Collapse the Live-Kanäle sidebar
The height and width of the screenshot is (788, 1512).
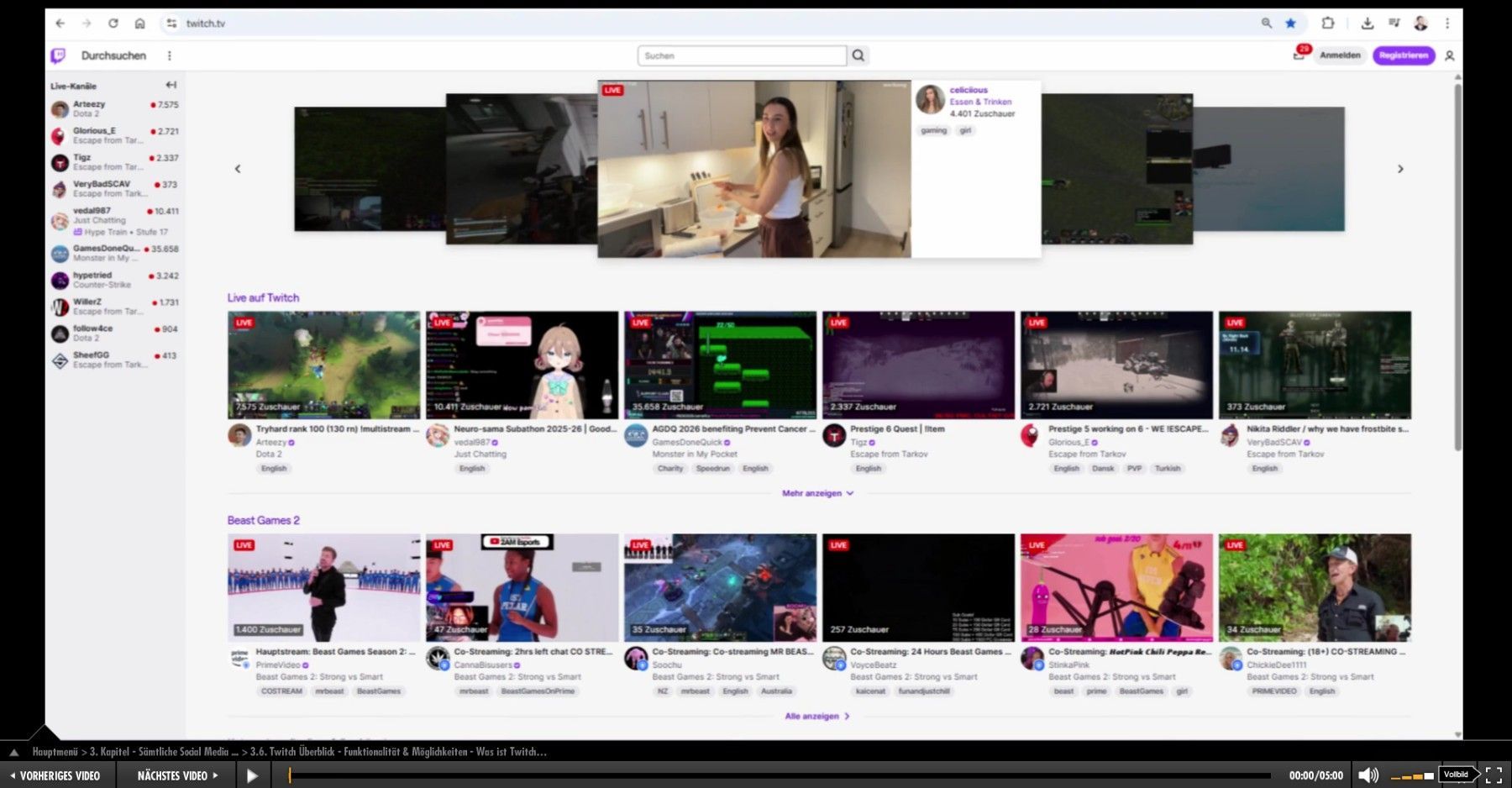(x=171, y=85)
